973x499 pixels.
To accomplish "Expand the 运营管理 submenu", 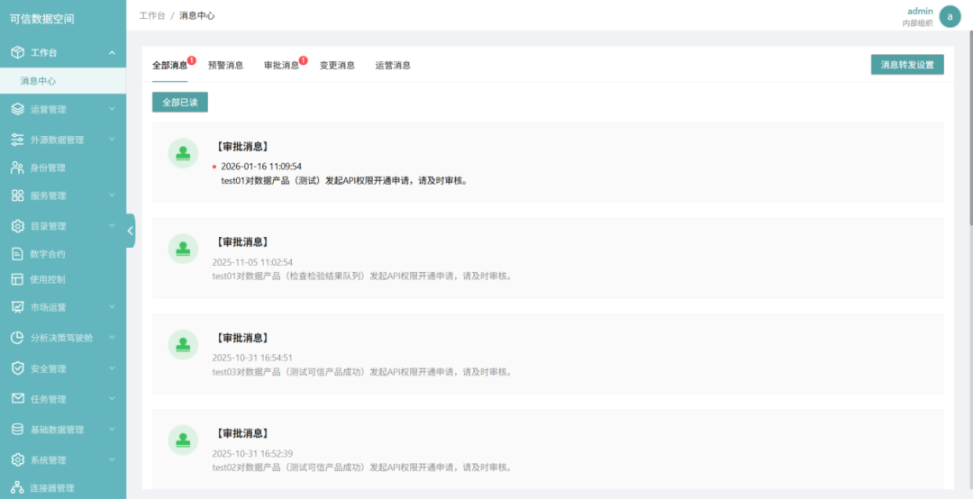I will (x=111, y=109).
